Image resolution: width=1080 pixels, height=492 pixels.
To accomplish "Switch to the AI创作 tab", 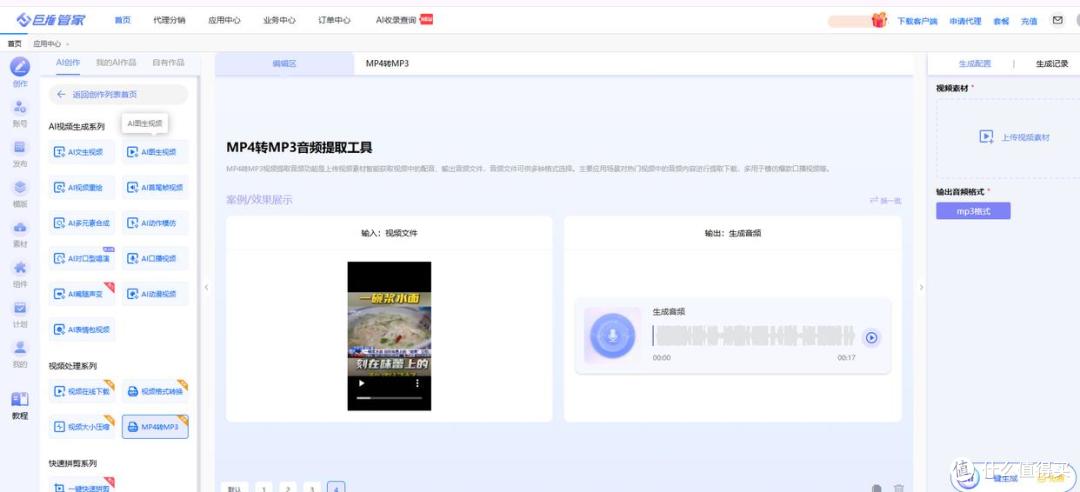I will (x=68, y=62).
